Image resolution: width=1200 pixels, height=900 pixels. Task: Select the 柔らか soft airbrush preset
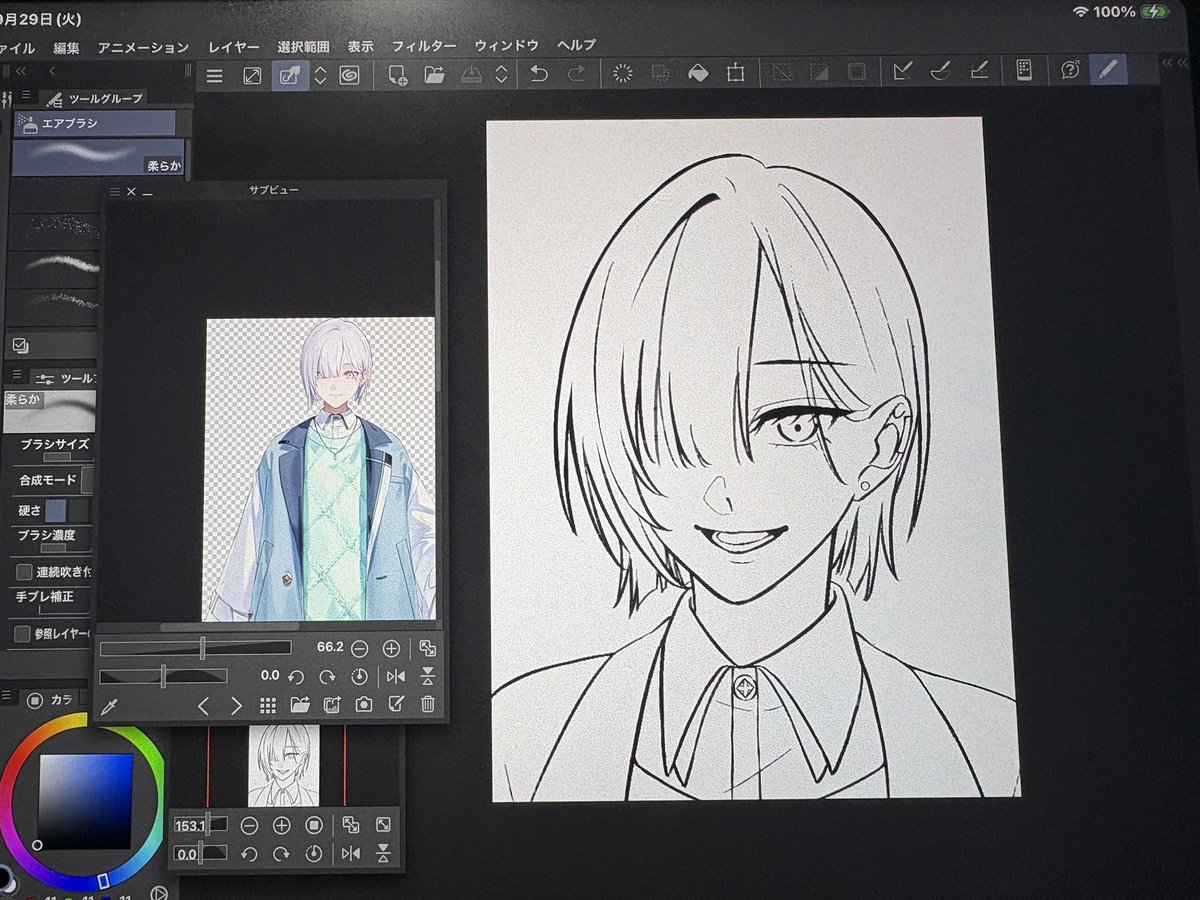click(x=98, y=158)
